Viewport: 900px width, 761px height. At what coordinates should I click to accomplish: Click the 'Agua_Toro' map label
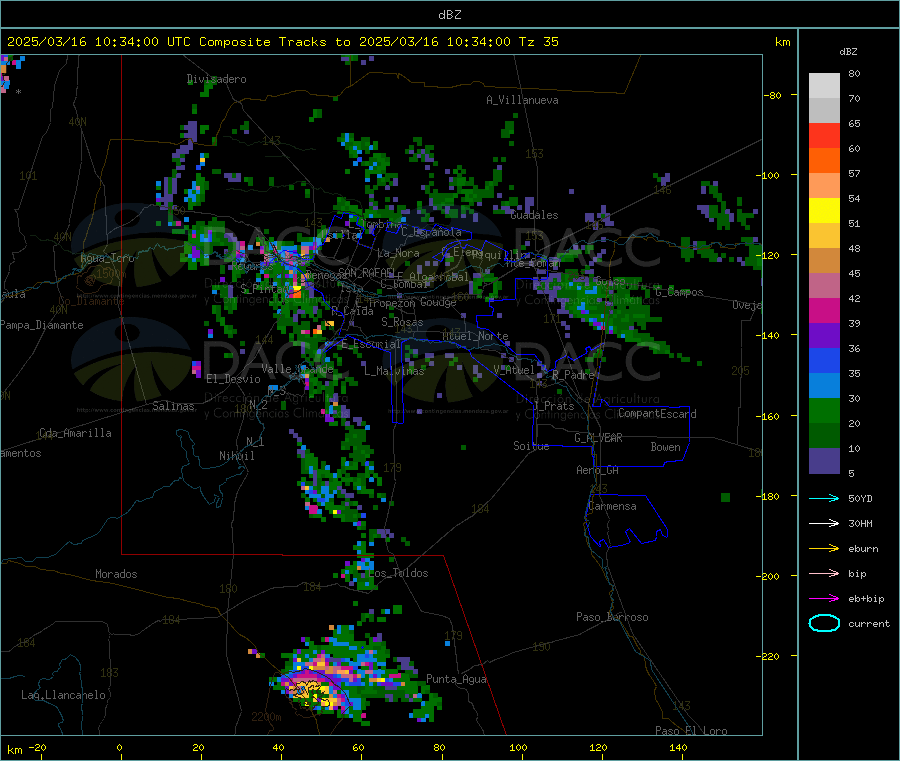click(x=107, y=258)
